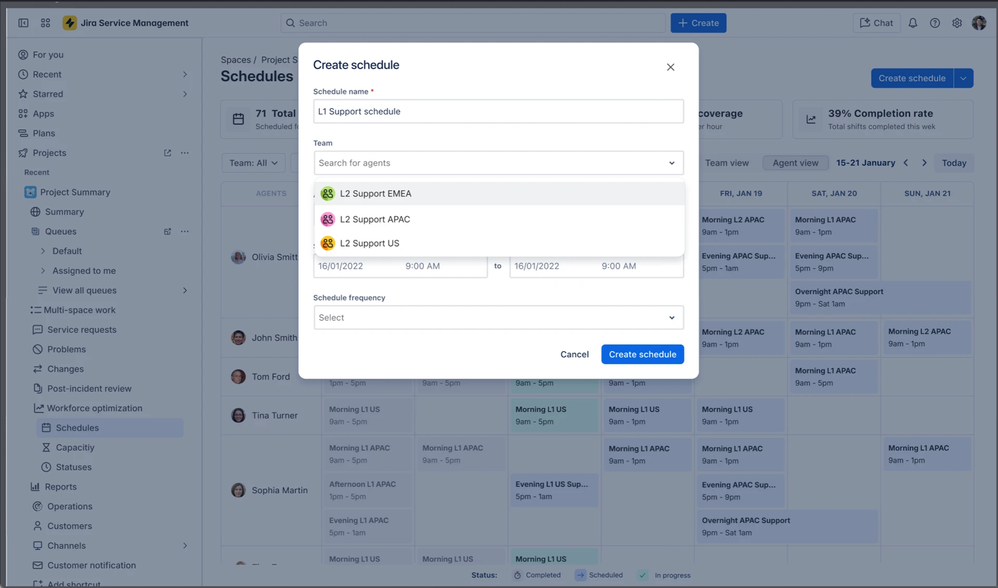Open the Team: All filter dropdown
998x588 pixels.
point(253,163)
